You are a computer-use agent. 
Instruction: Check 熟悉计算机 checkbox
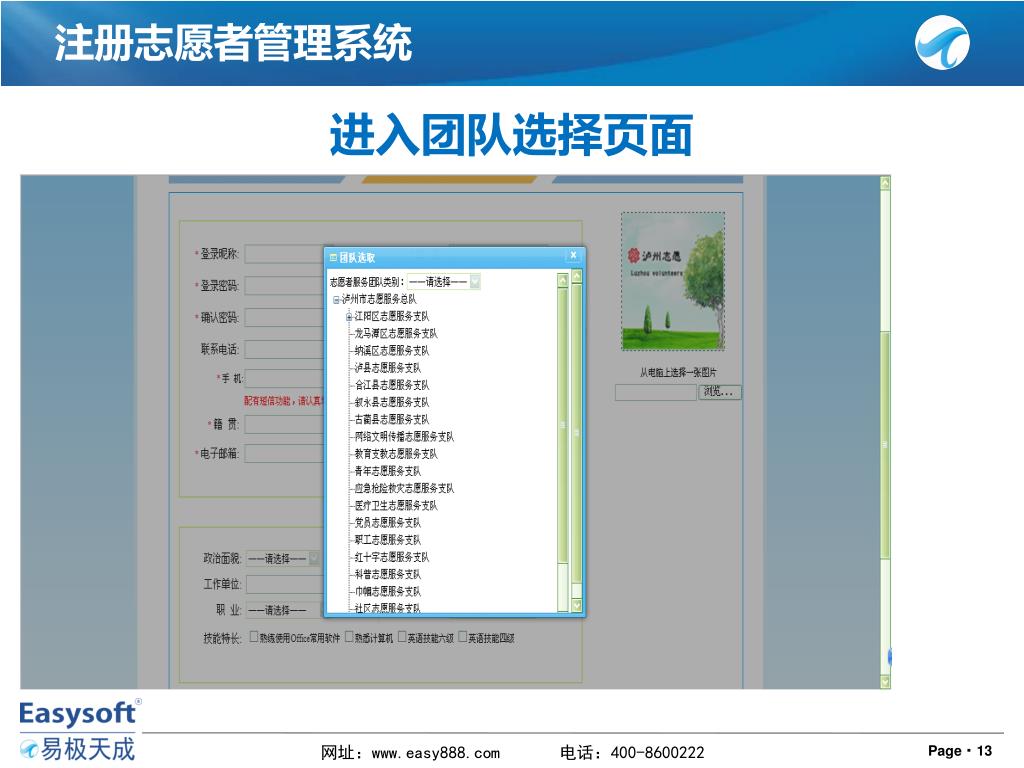[349, 637]
